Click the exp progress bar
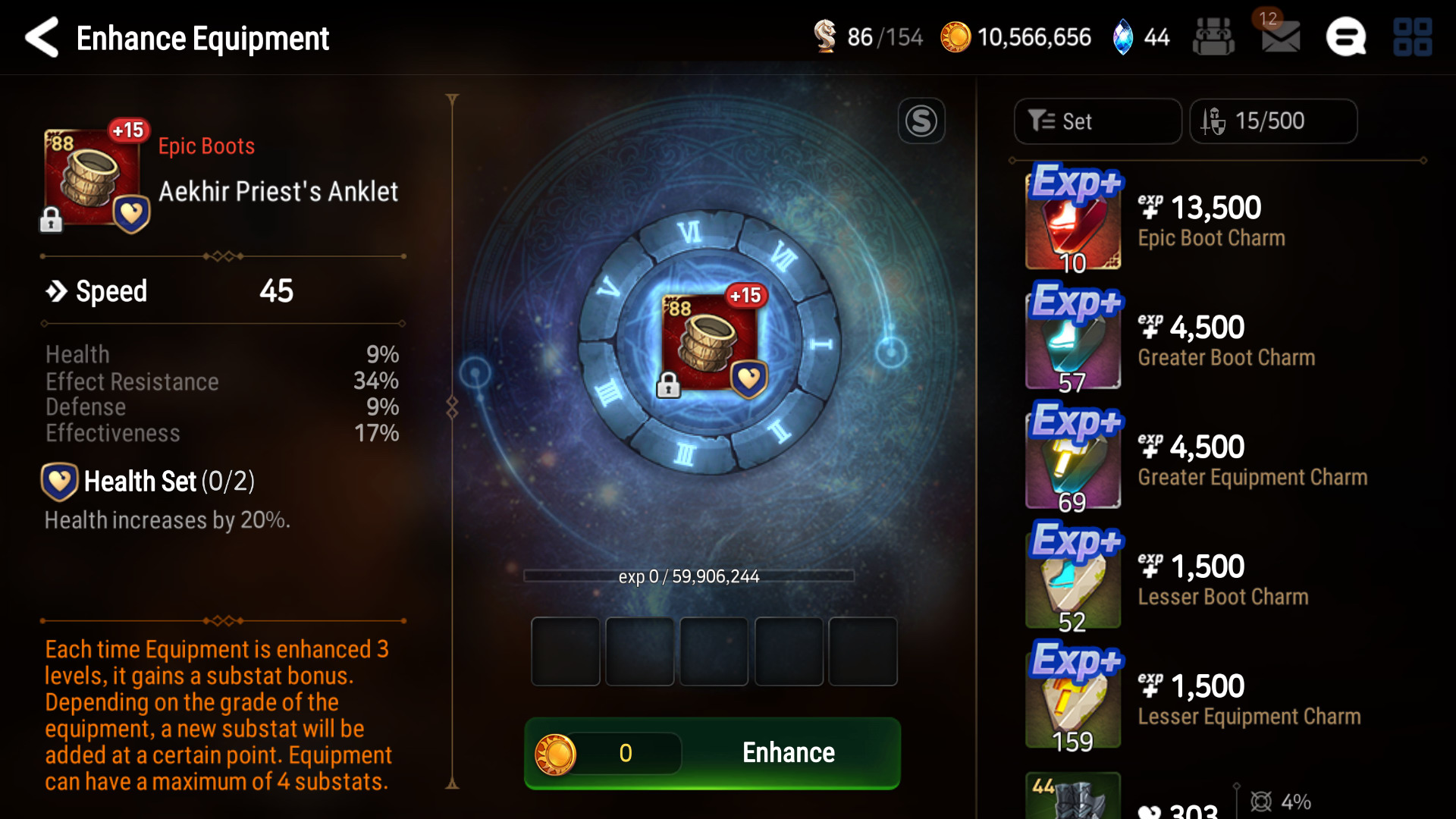Image resolution: width=1456 pixels, height=819 pixels. 689,576
